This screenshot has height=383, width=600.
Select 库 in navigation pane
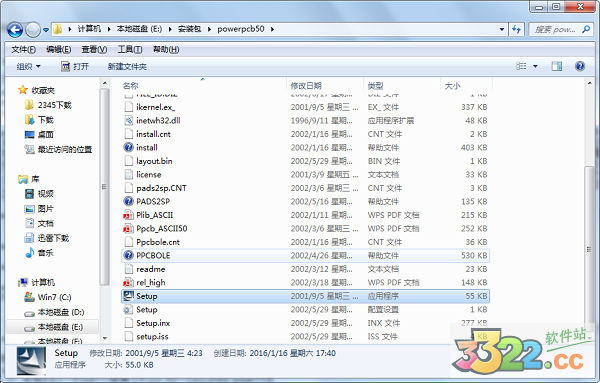click(29, 179)
